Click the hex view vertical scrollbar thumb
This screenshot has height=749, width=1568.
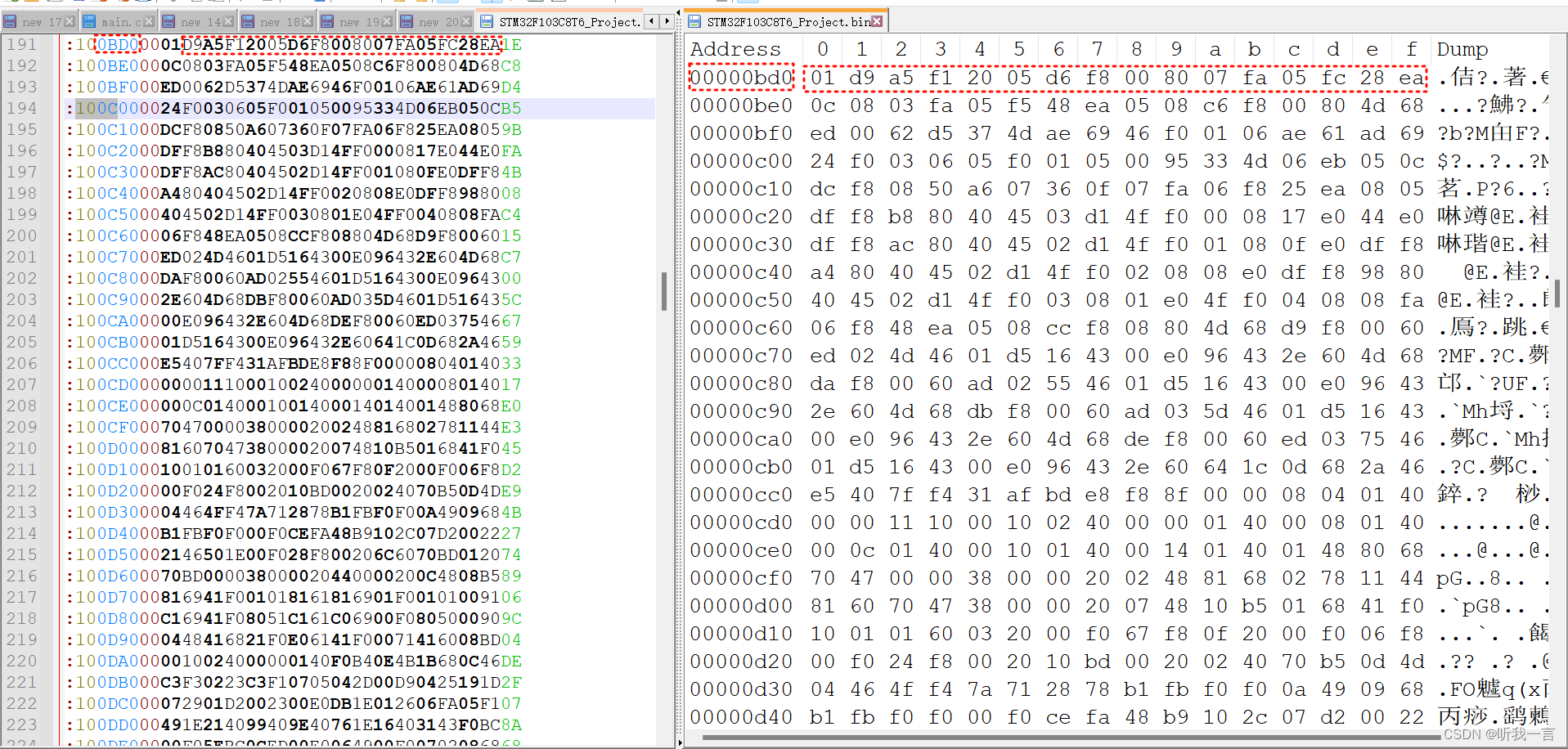click(x=1557, y=294)
